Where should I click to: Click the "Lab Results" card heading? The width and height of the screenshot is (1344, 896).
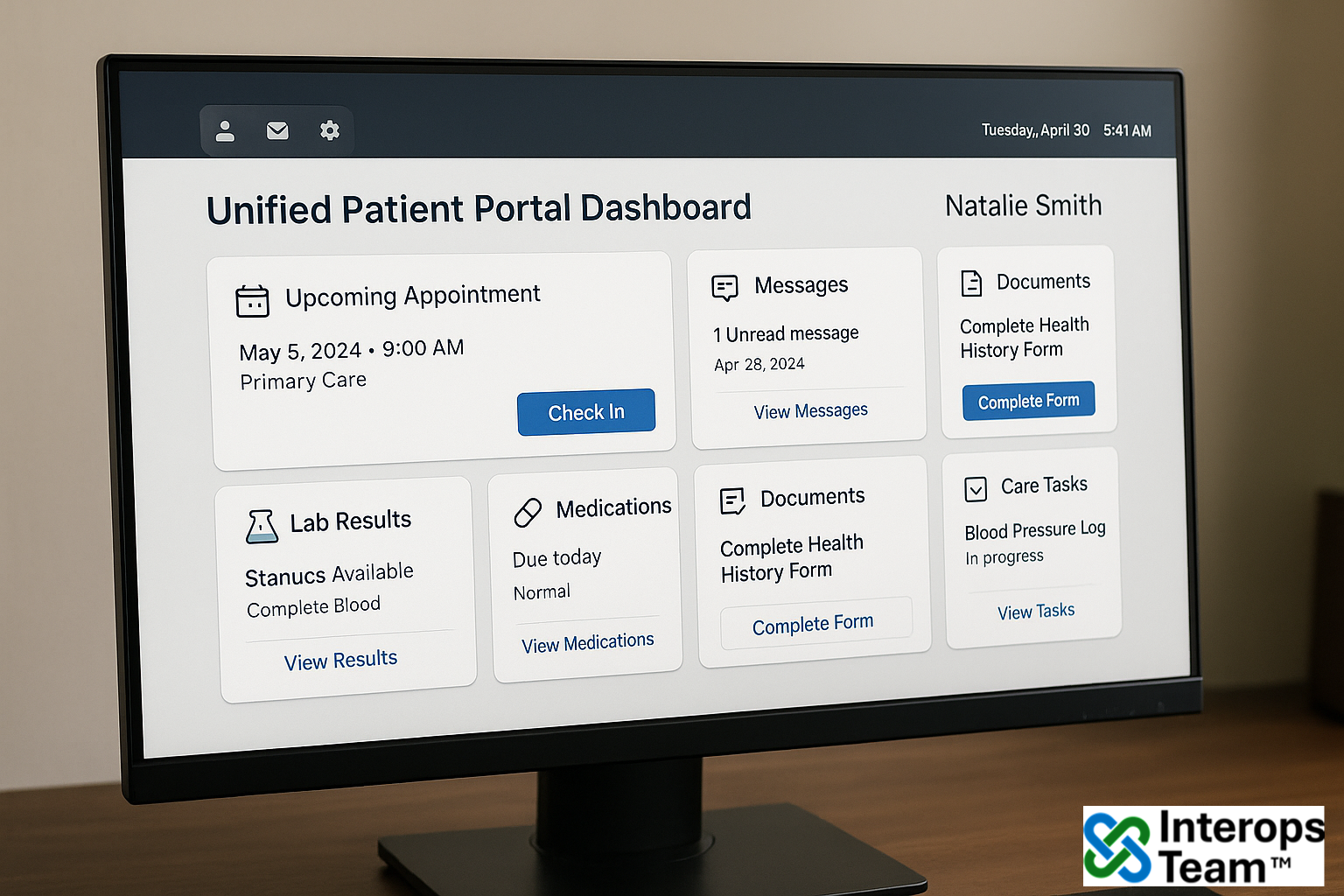351,521
